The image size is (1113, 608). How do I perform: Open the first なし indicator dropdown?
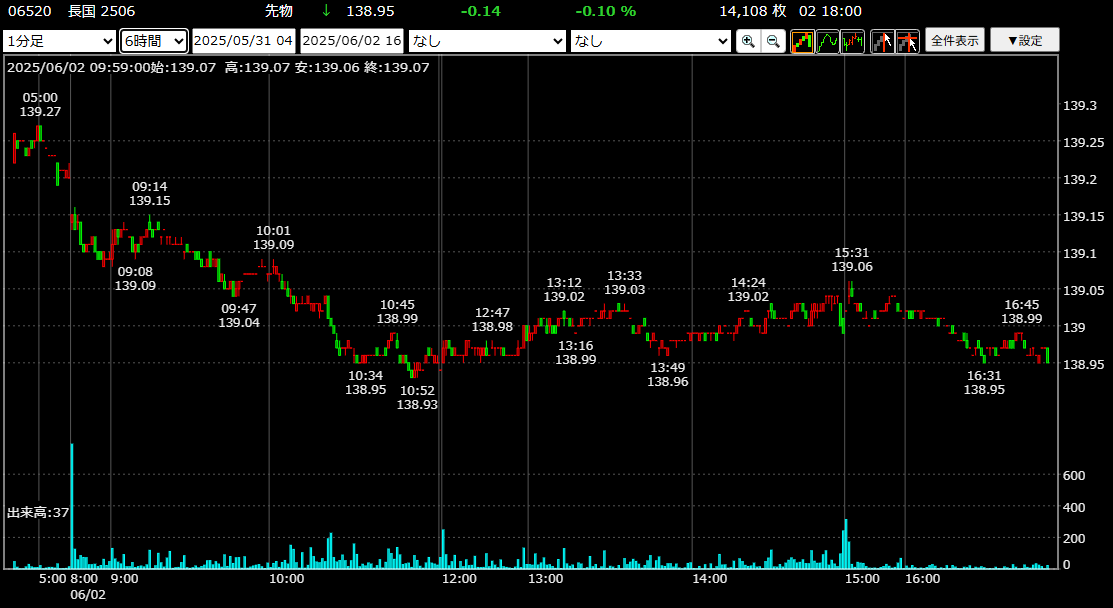click(488, 41)
